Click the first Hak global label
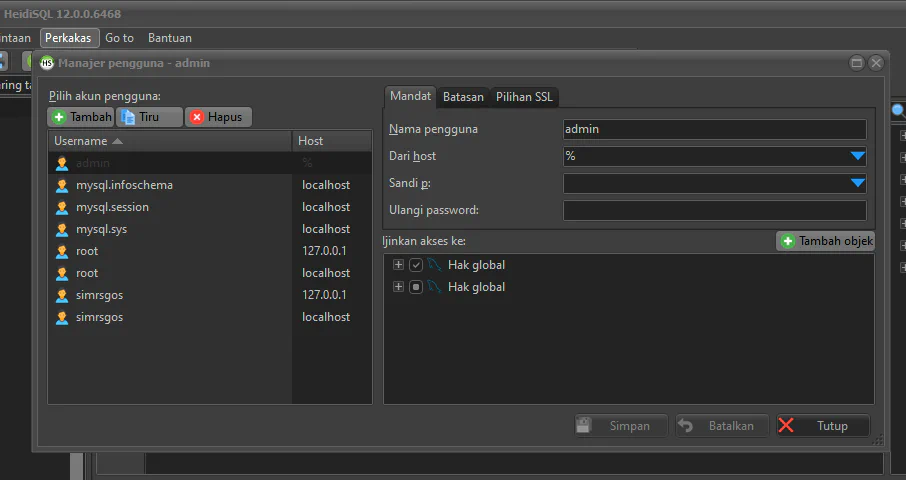The height and width of the screenshot is (480, 906). pos(476,265)
